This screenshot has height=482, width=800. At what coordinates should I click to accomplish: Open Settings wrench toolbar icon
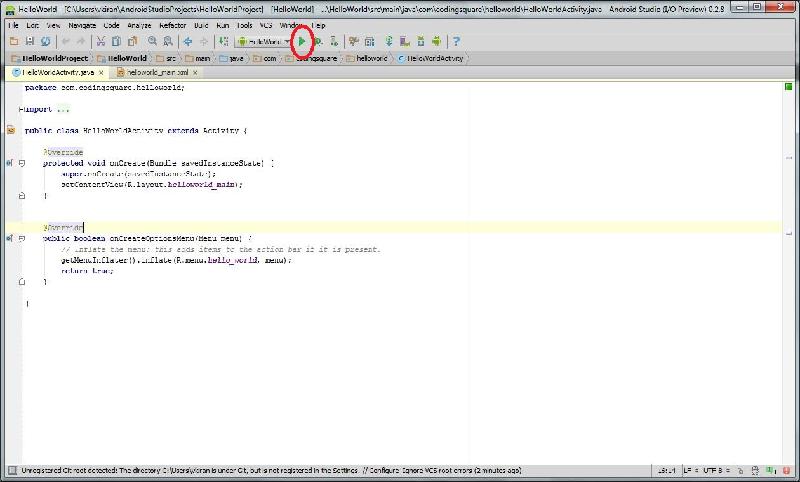point(354,41)
